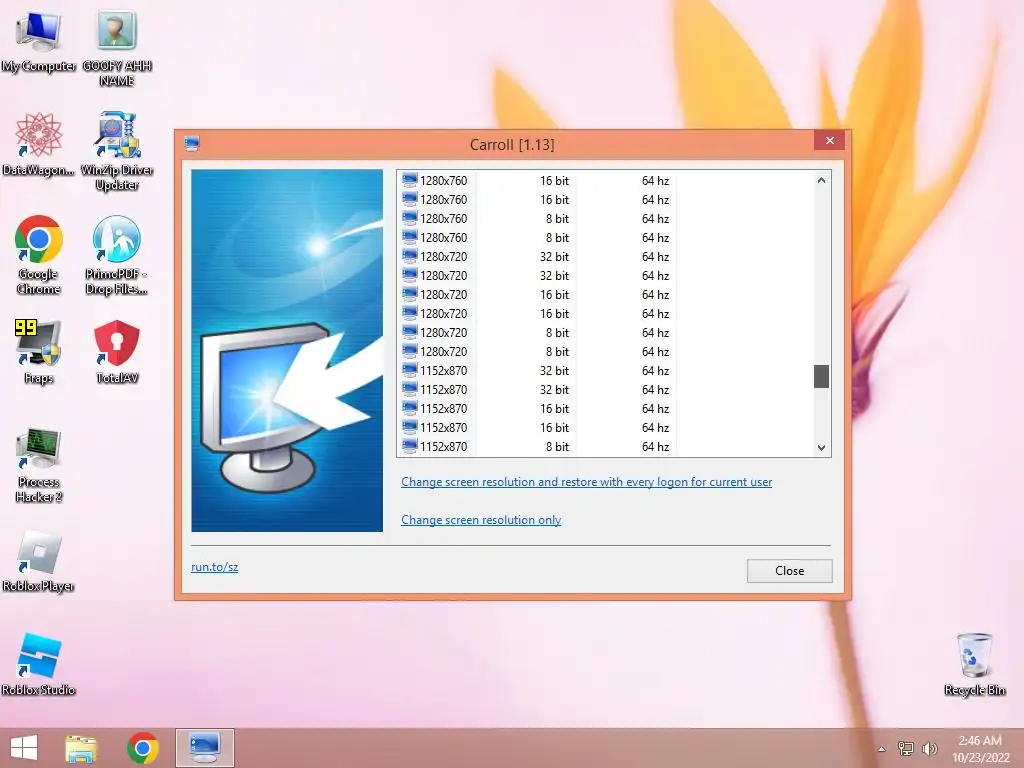The image size is (1024, 768).
Task: Open the GOOFY AHH NAME user folder icon
Action: (117, 47)
